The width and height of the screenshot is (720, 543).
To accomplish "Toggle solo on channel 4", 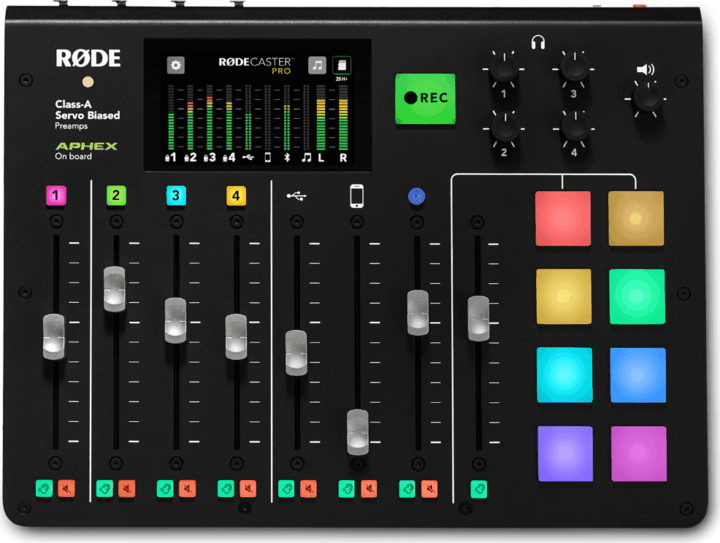I will click(225, 489).
